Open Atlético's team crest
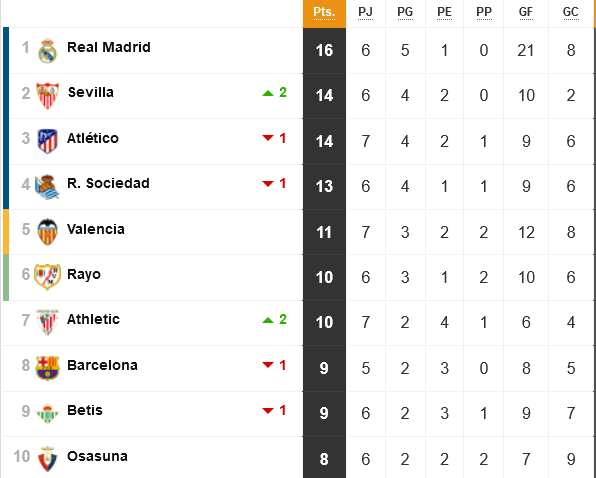The image size is (596, 478). pyautogui.click(x=48, y=141)
